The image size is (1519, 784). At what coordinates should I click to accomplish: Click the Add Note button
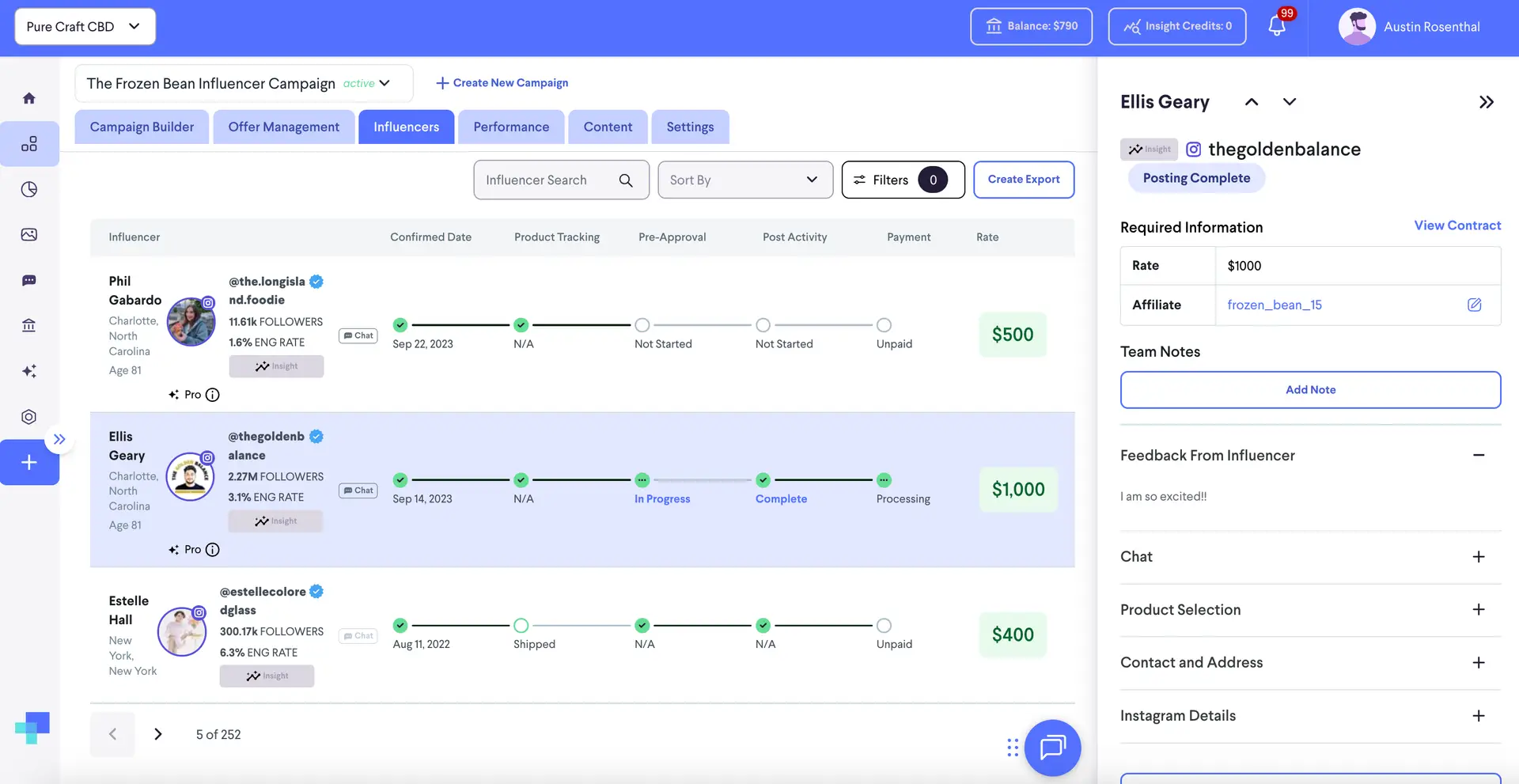1310,389
